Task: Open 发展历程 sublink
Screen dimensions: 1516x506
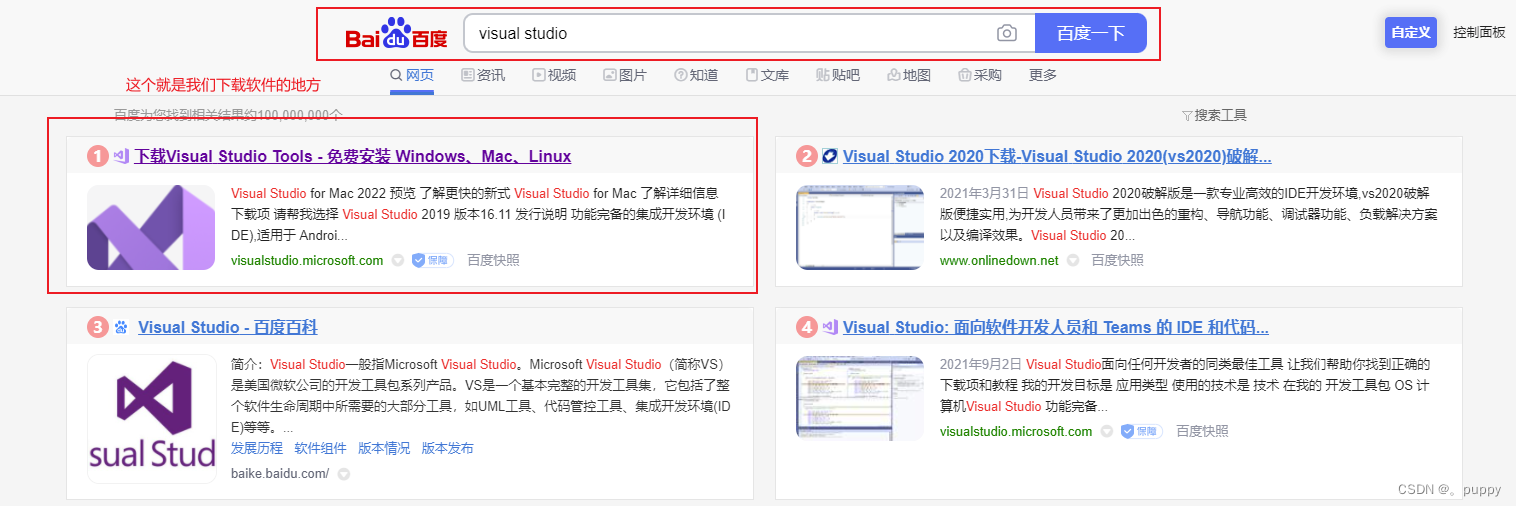Action: 257,448
